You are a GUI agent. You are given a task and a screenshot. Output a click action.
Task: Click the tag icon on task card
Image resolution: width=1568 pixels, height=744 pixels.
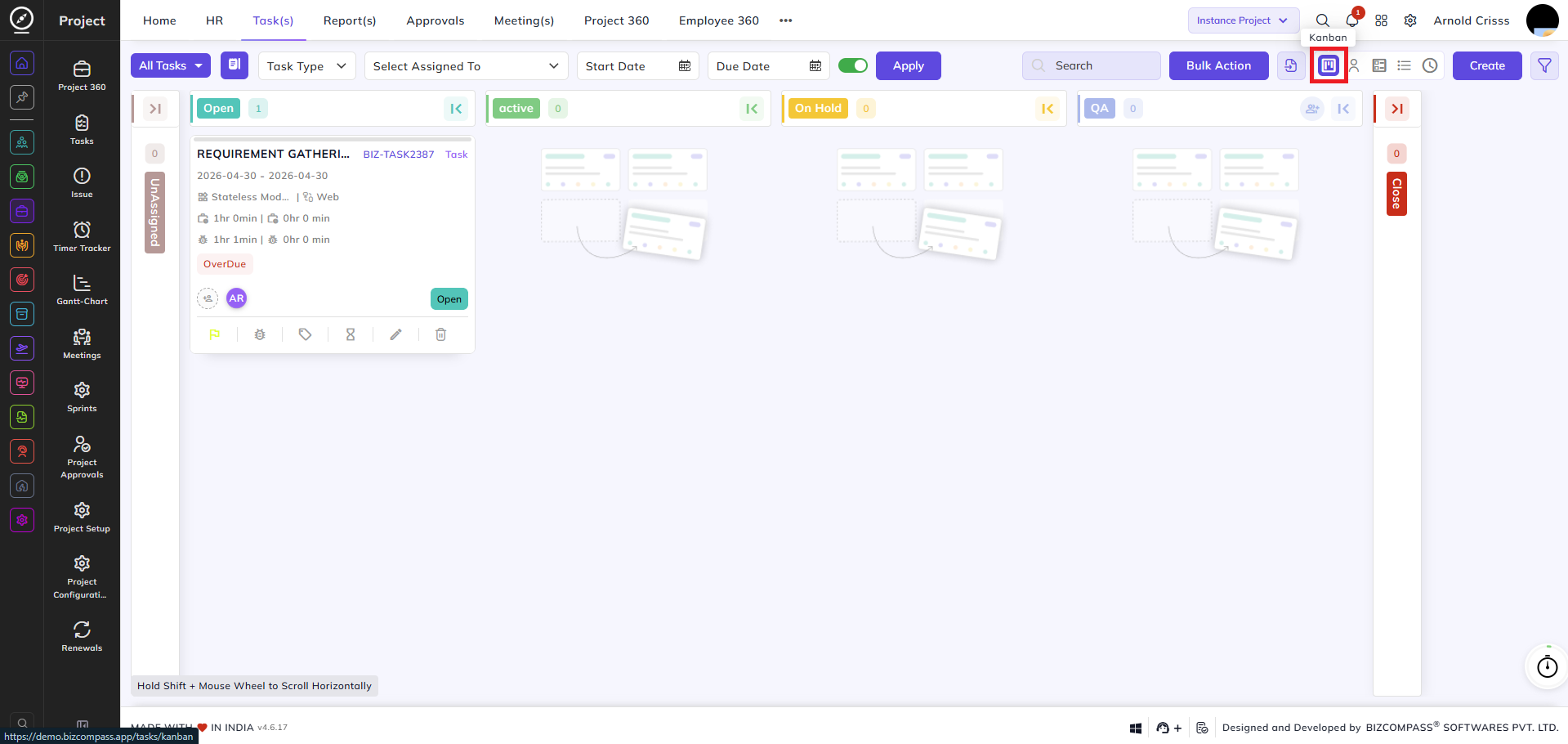305,334
